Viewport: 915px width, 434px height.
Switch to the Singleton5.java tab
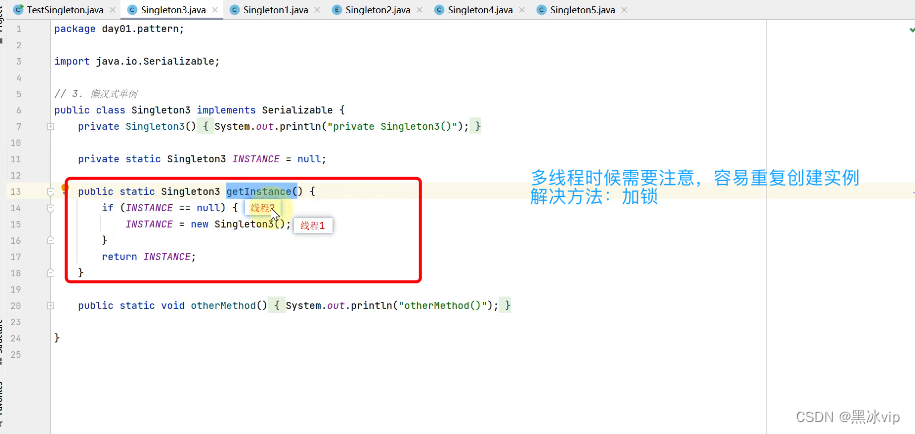pyautogui.click(x=577, y=10)
